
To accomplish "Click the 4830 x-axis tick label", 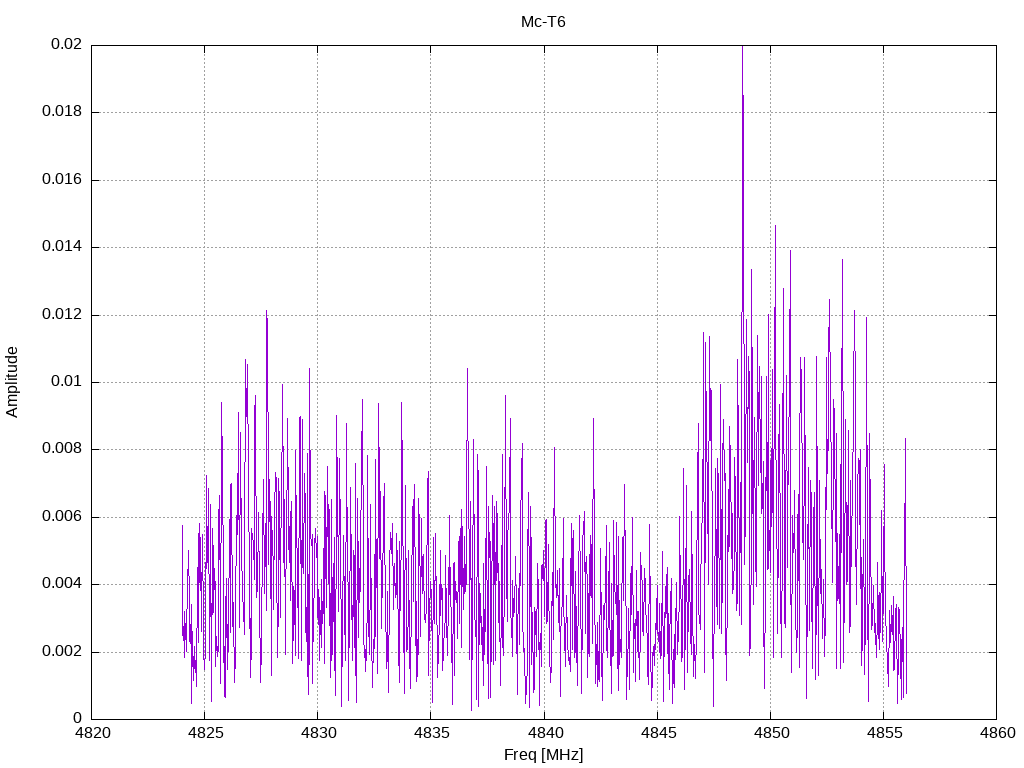I will tap(319, 733).
